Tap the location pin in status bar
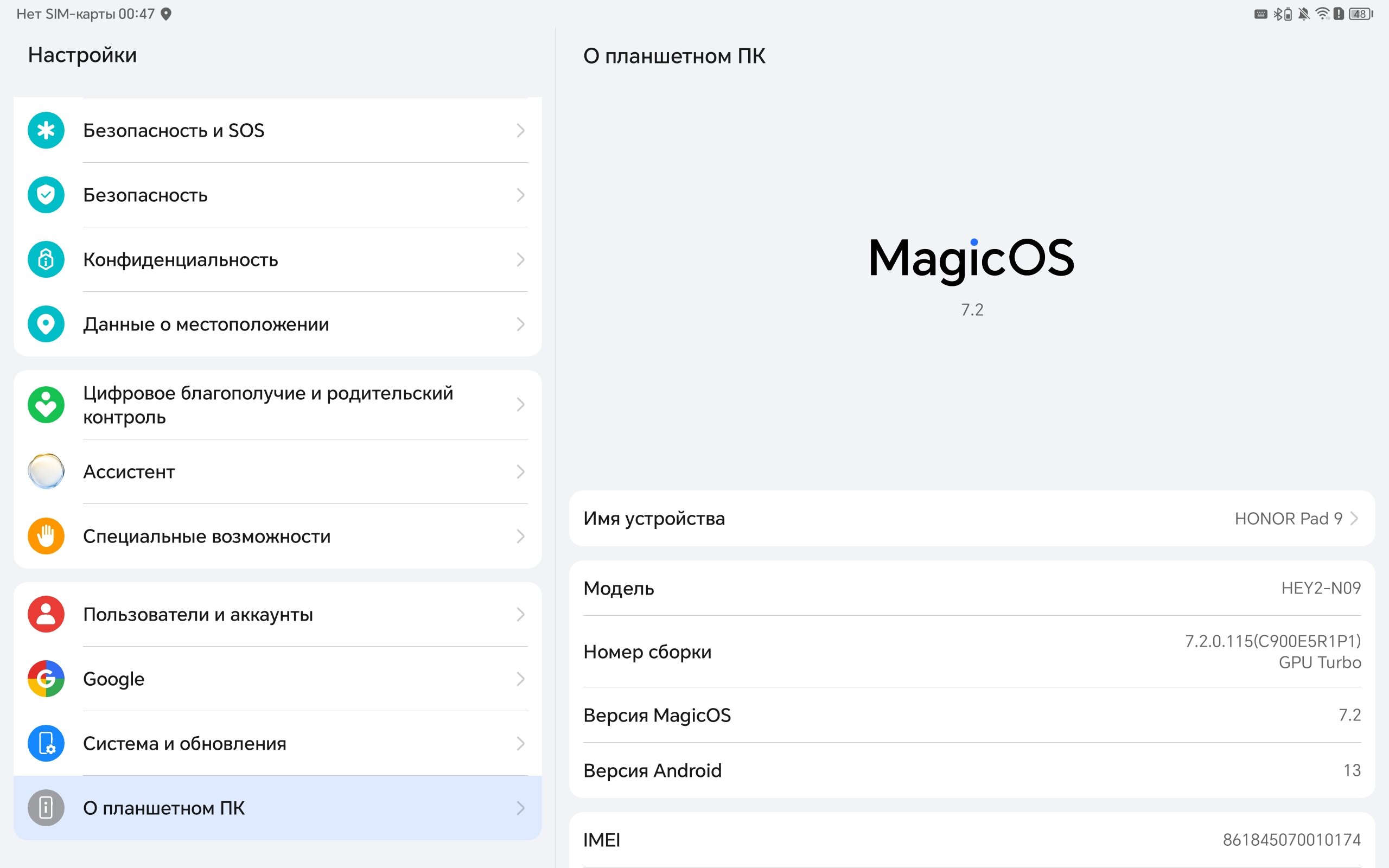Image resolution: width=1389 pixels, height=868 pixels. (166, 14)
